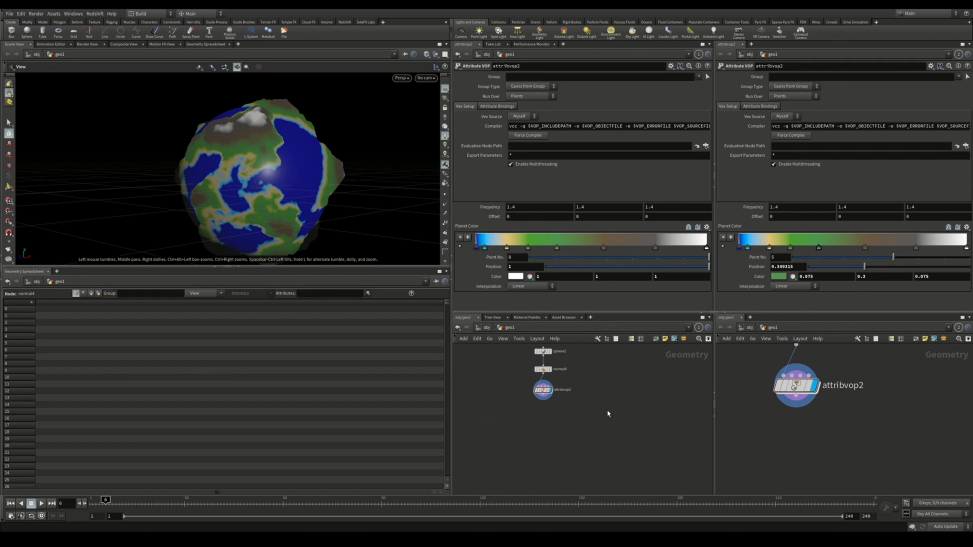Open Collisions shelf tab
This screenshot has width=973, height=547.
(x=498, y=22)
